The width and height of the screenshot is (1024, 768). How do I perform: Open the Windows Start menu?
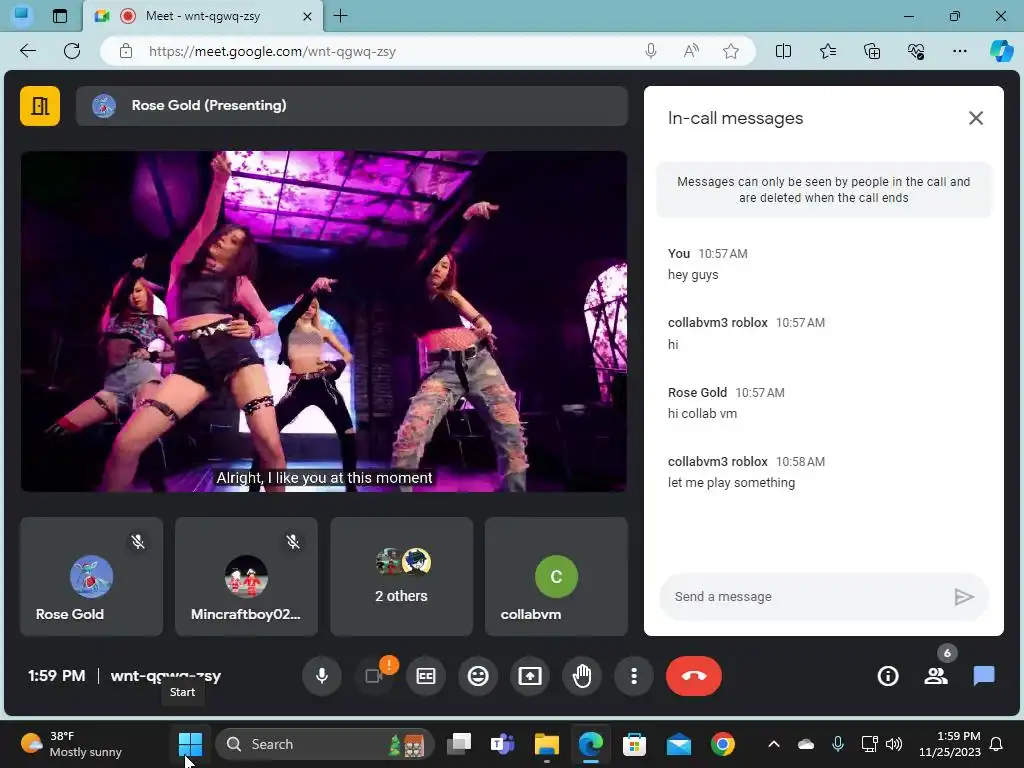click(x=190, y=744)
